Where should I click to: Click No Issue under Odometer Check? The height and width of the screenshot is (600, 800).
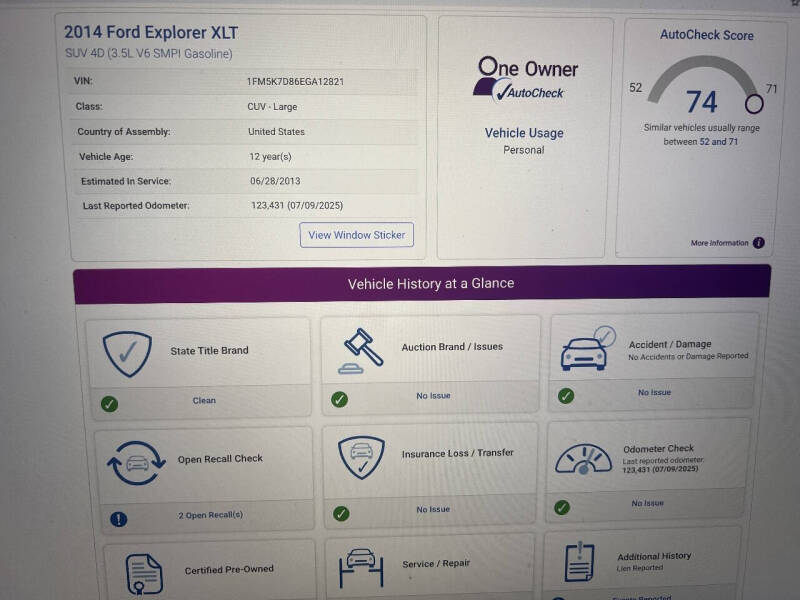click(647, 503)
